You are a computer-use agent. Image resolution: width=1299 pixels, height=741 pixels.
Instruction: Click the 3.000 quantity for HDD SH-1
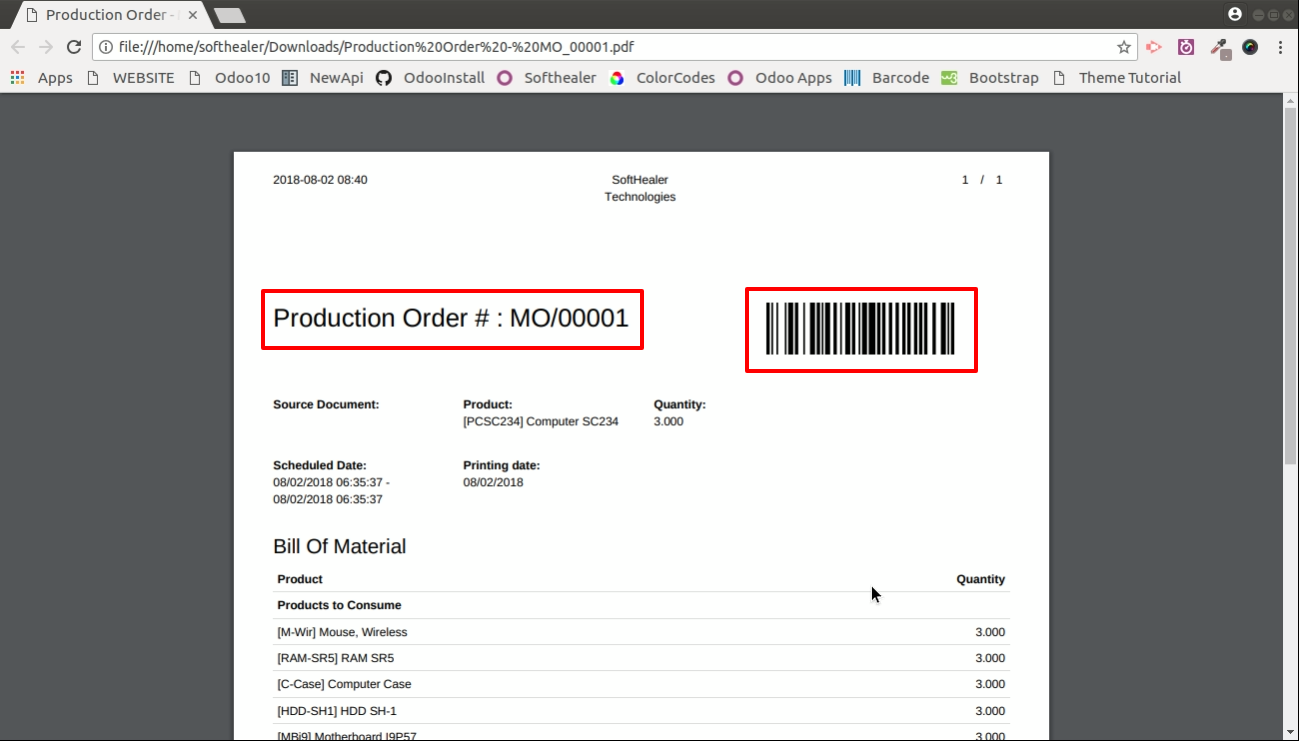[x=990, y=711]
